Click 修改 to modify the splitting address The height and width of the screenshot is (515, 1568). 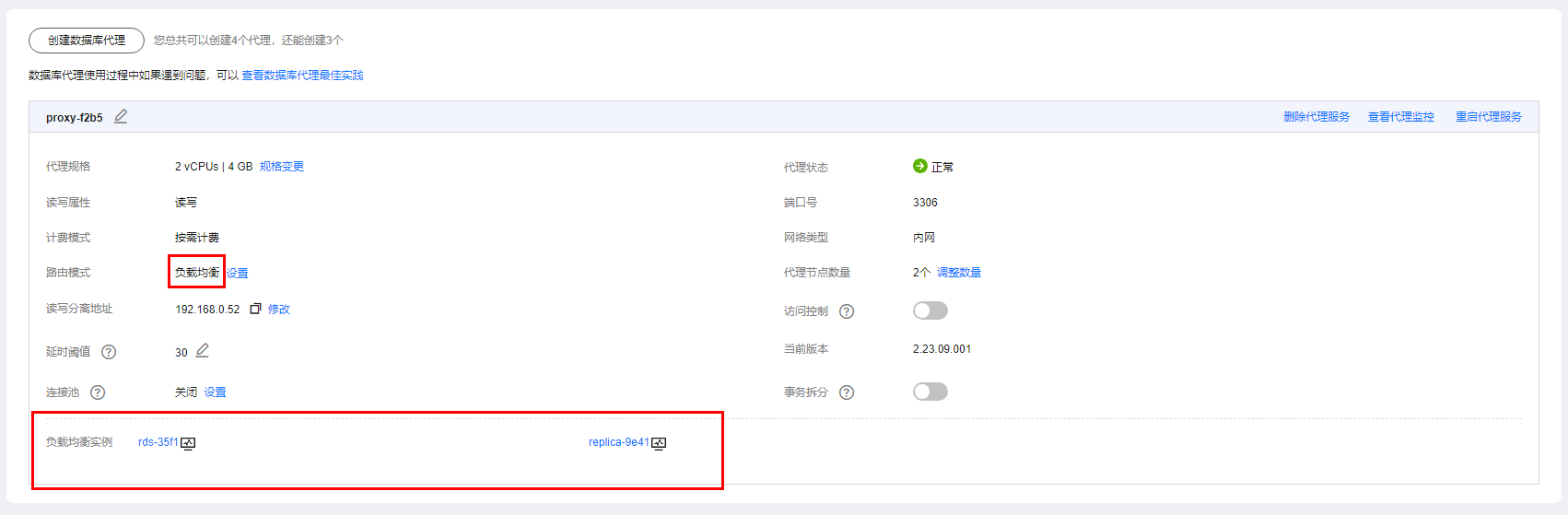(x=279, y=310)
